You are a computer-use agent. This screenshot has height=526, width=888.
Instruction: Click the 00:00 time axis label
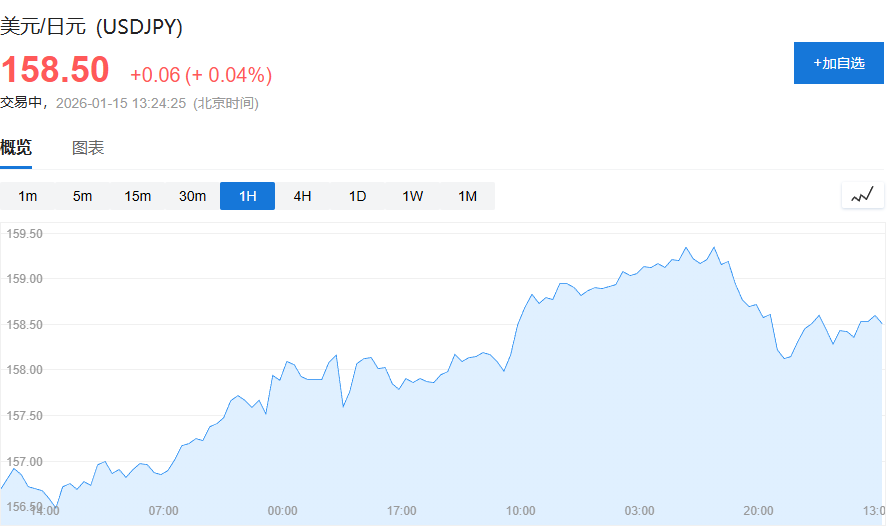pyautogui.click(x=283, y=511)
